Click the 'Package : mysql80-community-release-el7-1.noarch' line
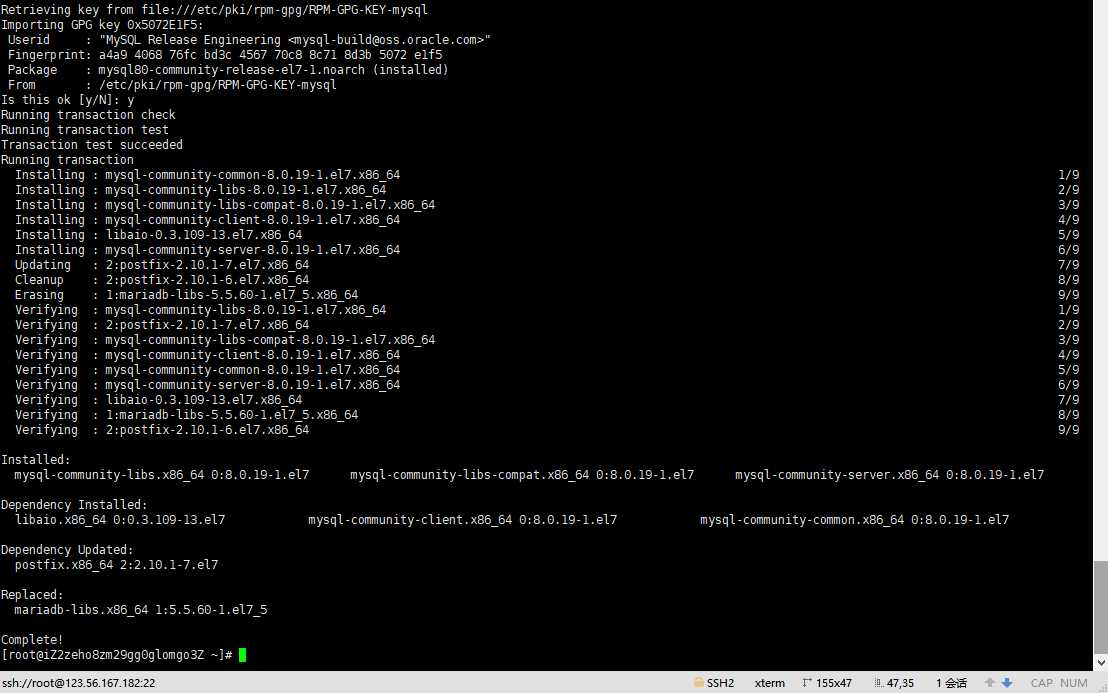1108x693 pixels. (x=228, y=70)
